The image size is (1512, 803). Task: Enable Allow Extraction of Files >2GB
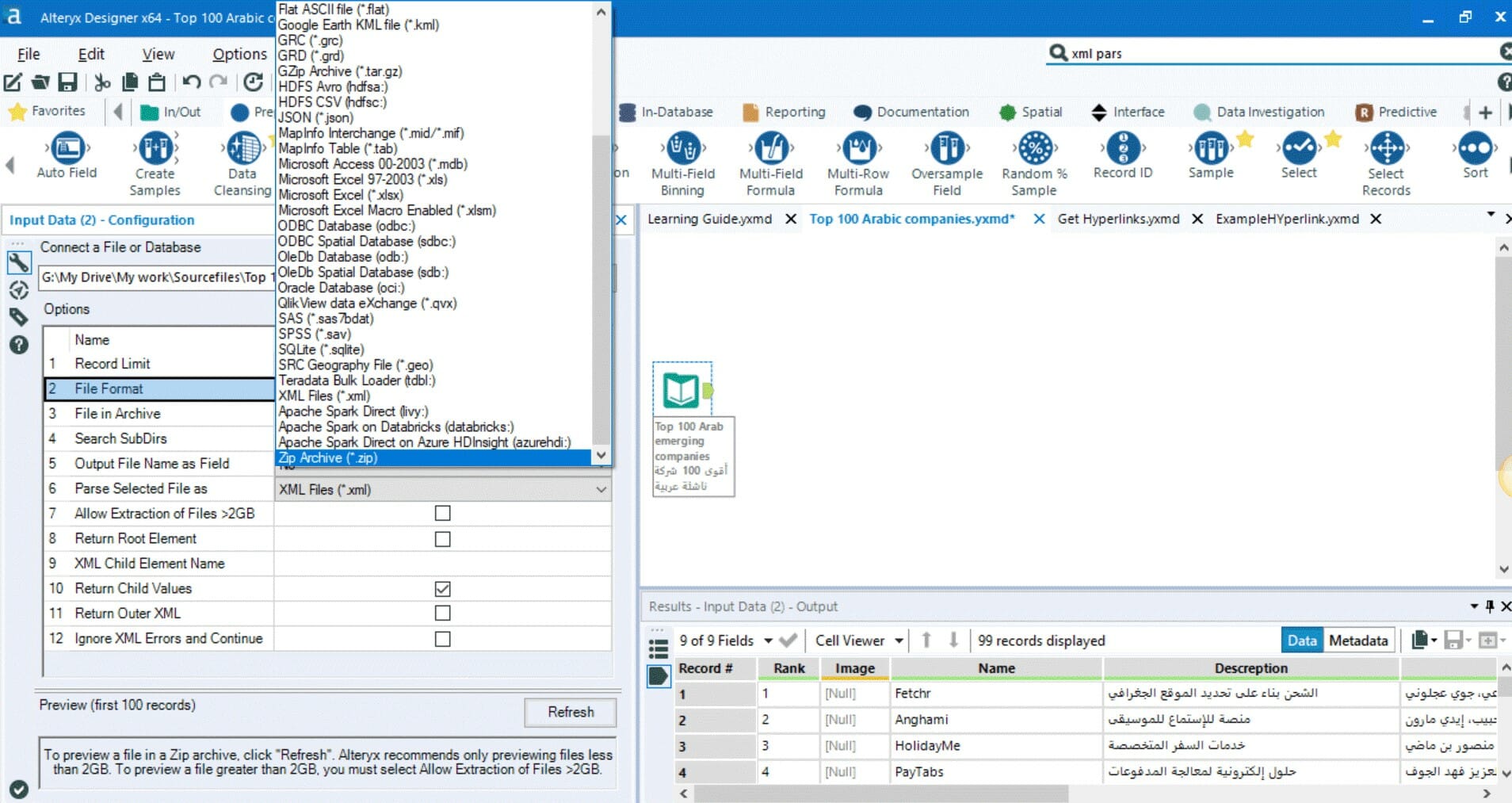pyautogui.click(x=443, y=514)
